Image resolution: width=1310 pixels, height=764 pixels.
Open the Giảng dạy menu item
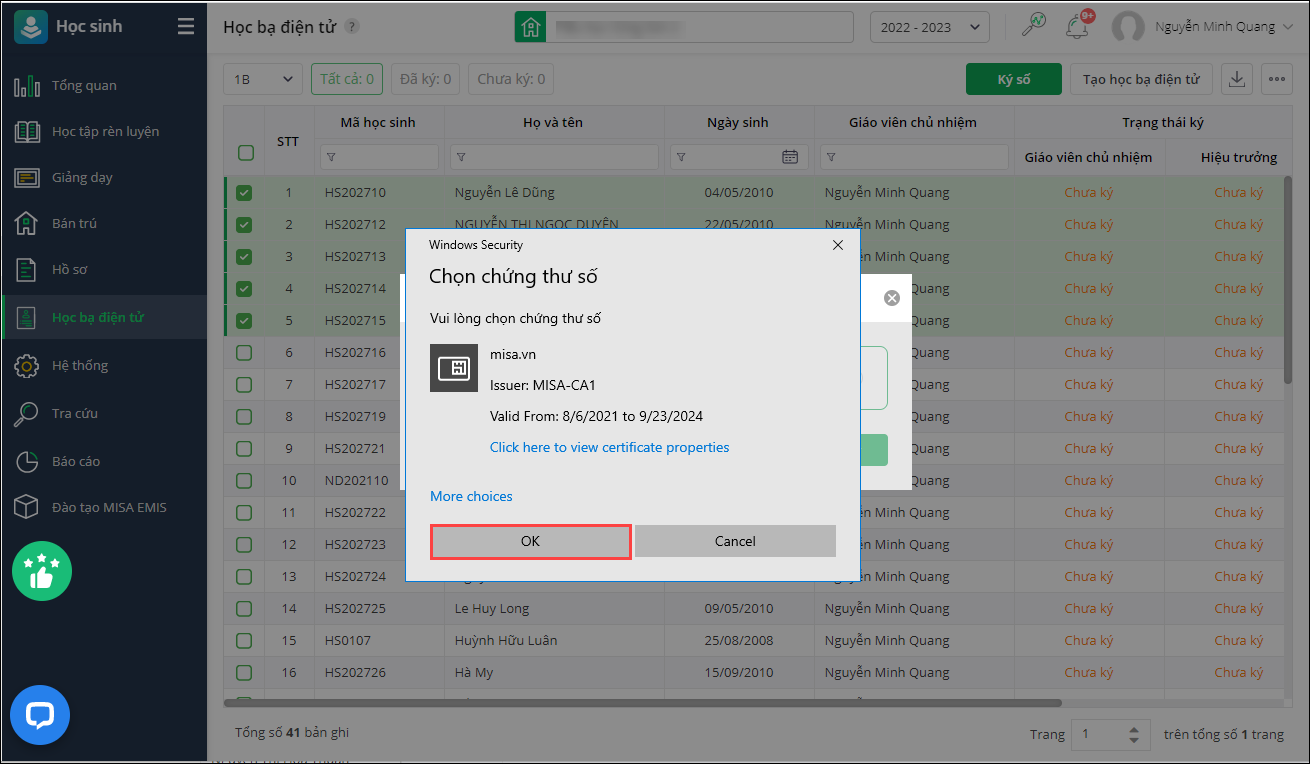tap(104, 178)
